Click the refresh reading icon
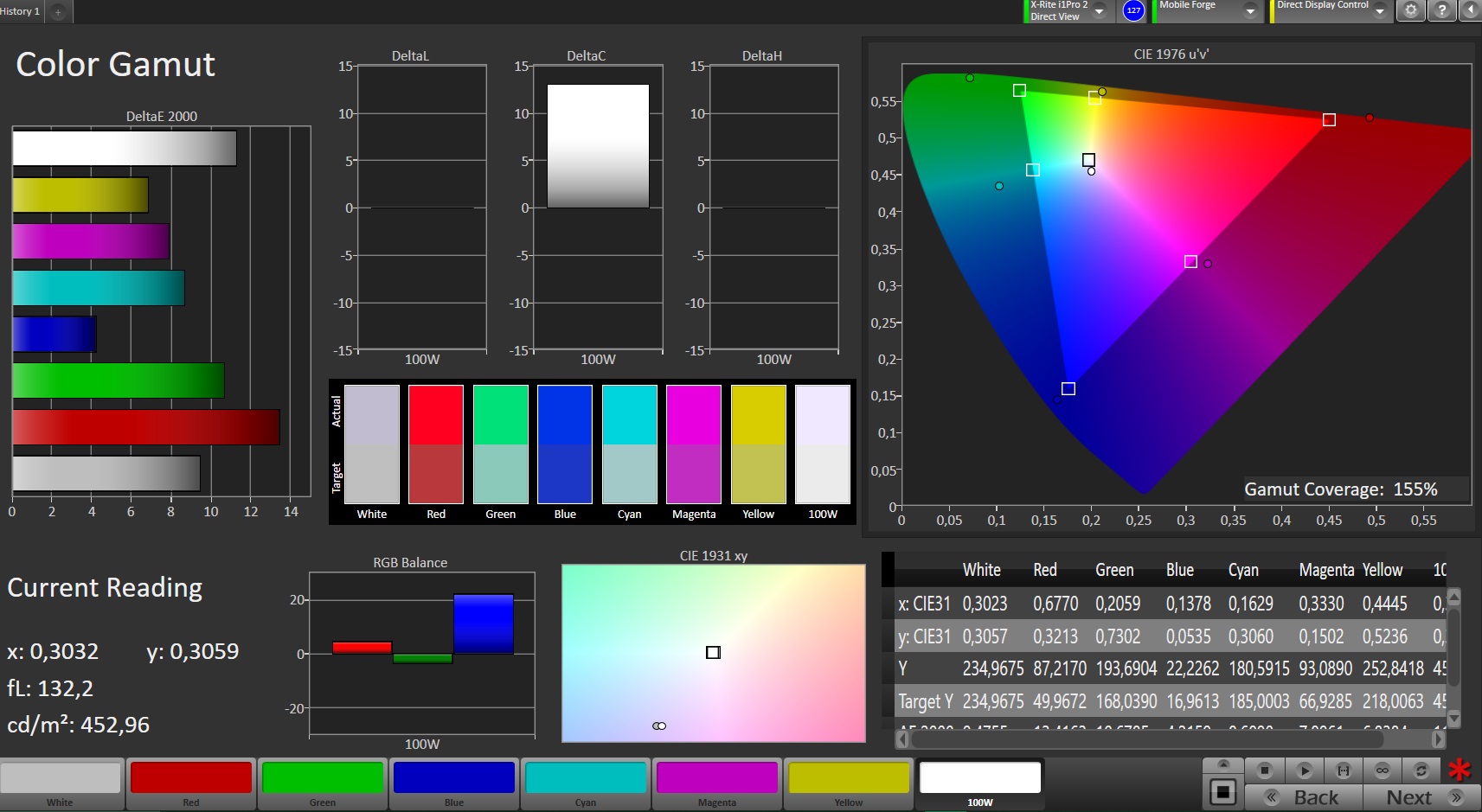 coord(1421,770)
